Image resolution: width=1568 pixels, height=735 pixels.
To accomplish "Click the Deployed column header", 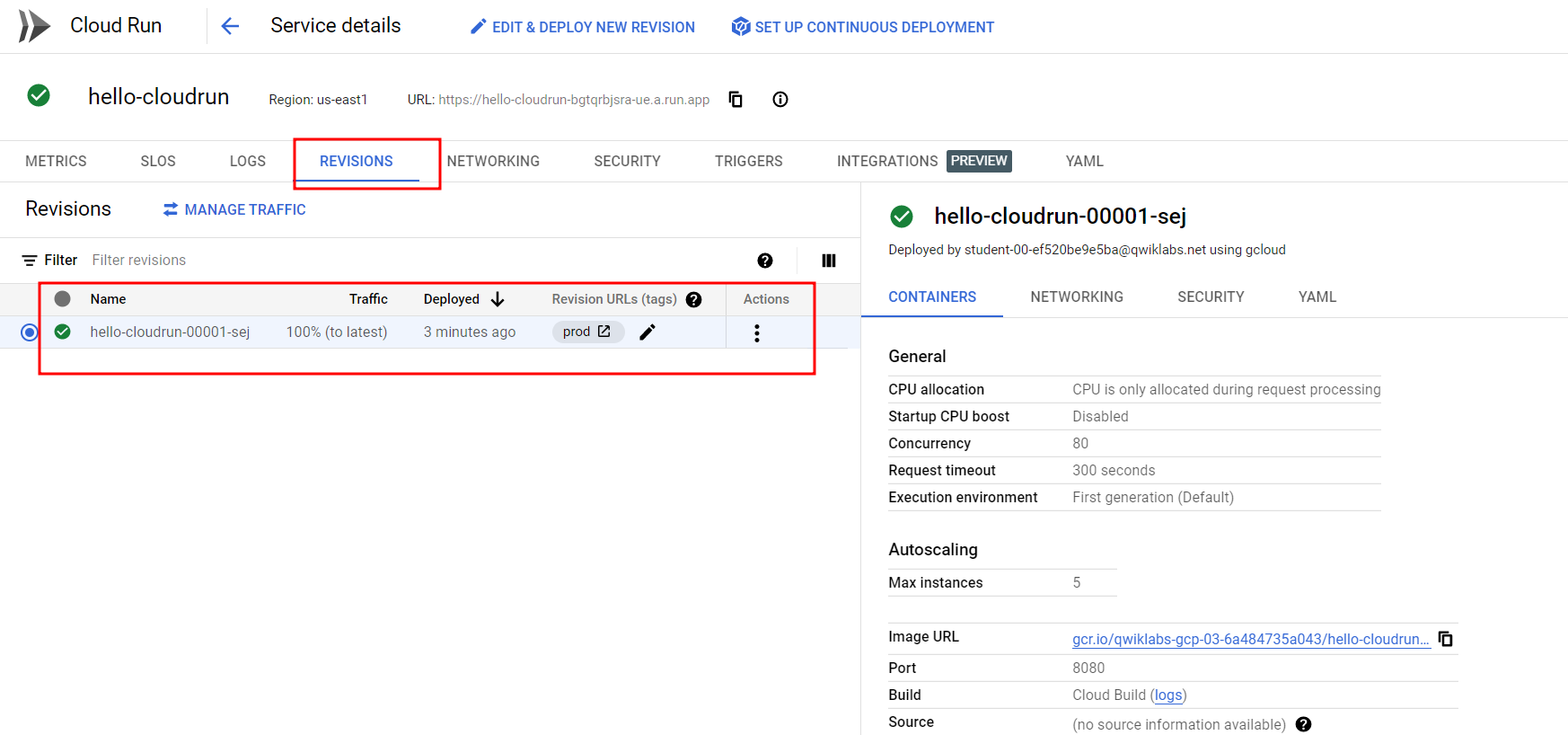I will click(452, 299).
